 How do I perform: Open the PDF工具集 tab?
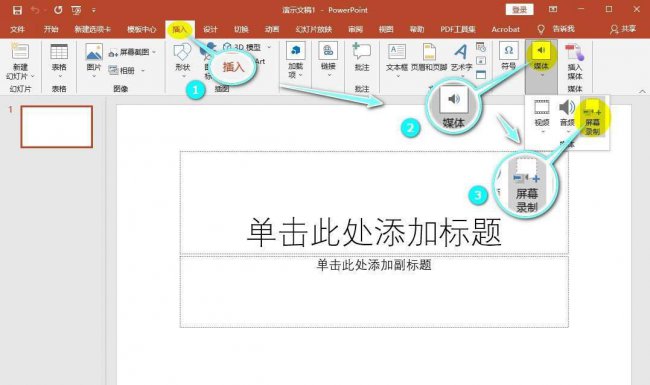[458, 29]
